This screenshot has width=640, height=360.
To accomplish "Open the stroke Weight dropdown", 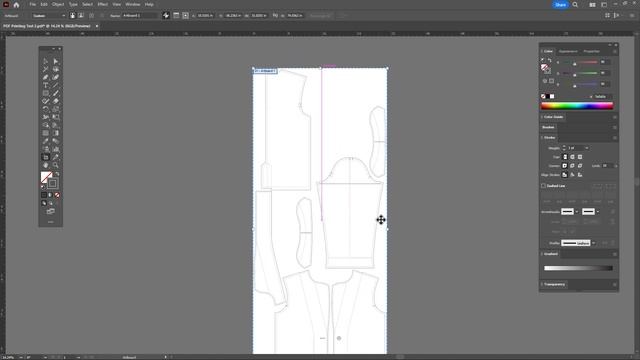I will tap(587, 148).
